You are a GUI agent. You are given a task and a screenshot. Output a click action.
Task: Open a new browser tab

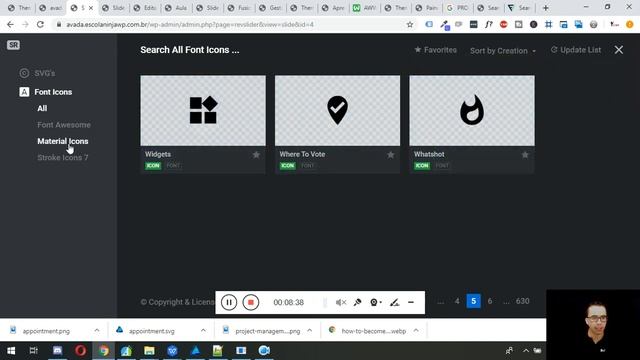click(x=545, y=8)
